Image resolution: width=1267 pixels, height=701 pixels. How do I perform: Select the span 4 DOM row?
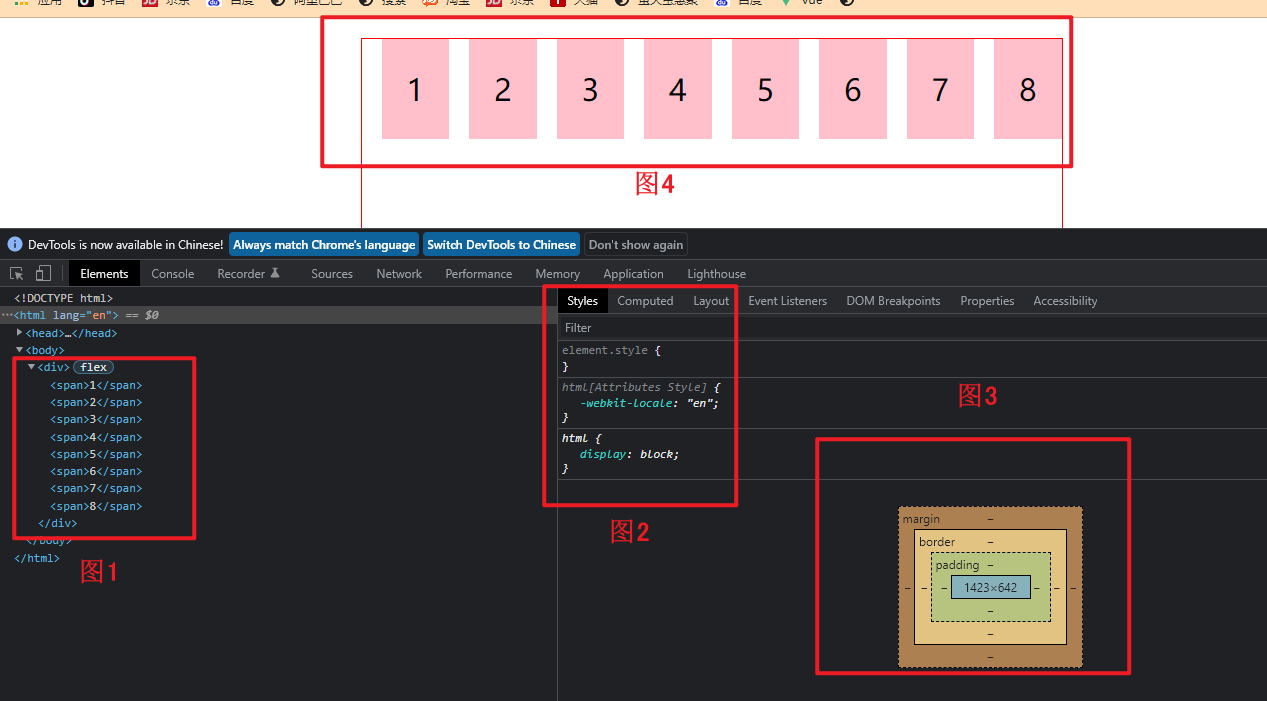pyautogui.click(x=96, y=437)
